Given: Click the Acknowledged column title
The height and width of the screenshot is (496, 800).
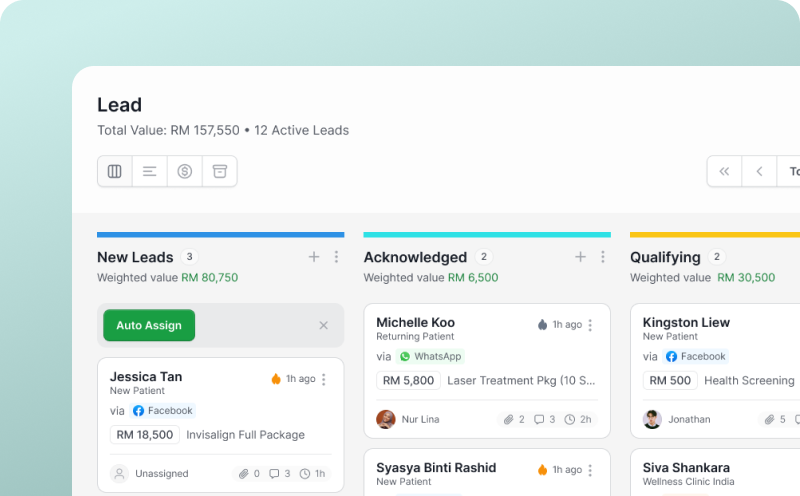Looking at the screenshot, I should [x=415, y=257].
